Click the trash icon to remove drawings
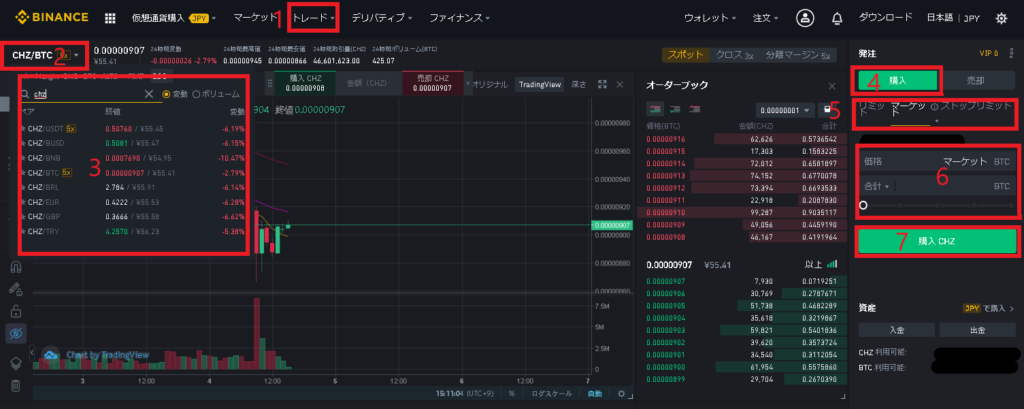 coord(16,385)
